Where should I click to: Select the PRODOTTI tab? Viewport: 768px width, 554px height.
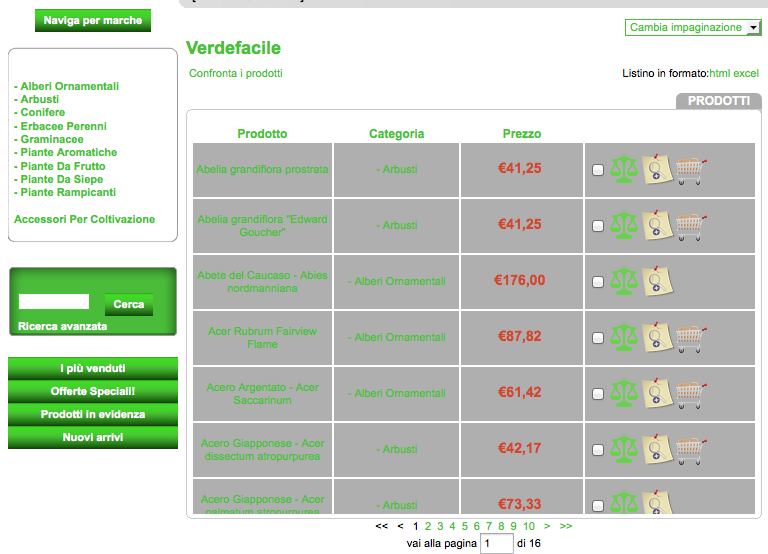pyautogui.click(x=719, y=101)
